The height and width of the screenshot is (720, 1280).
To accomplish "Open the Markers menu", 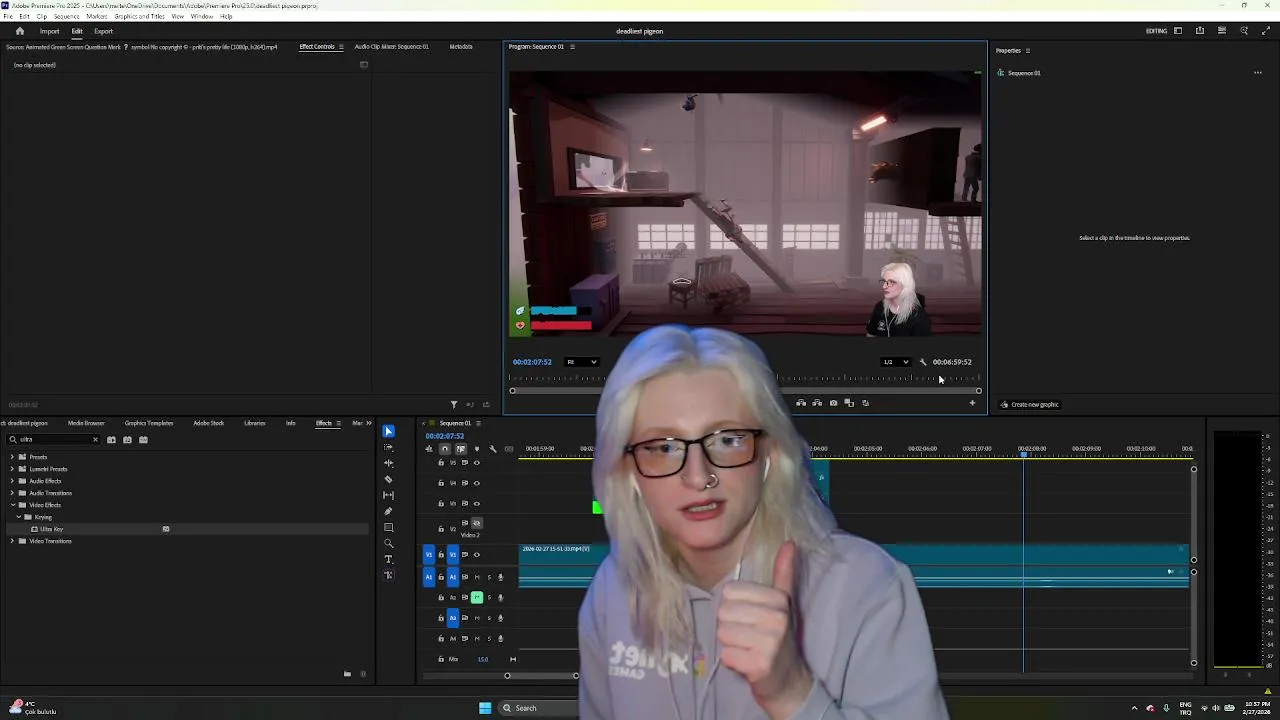I will click(x=97, y=16).
